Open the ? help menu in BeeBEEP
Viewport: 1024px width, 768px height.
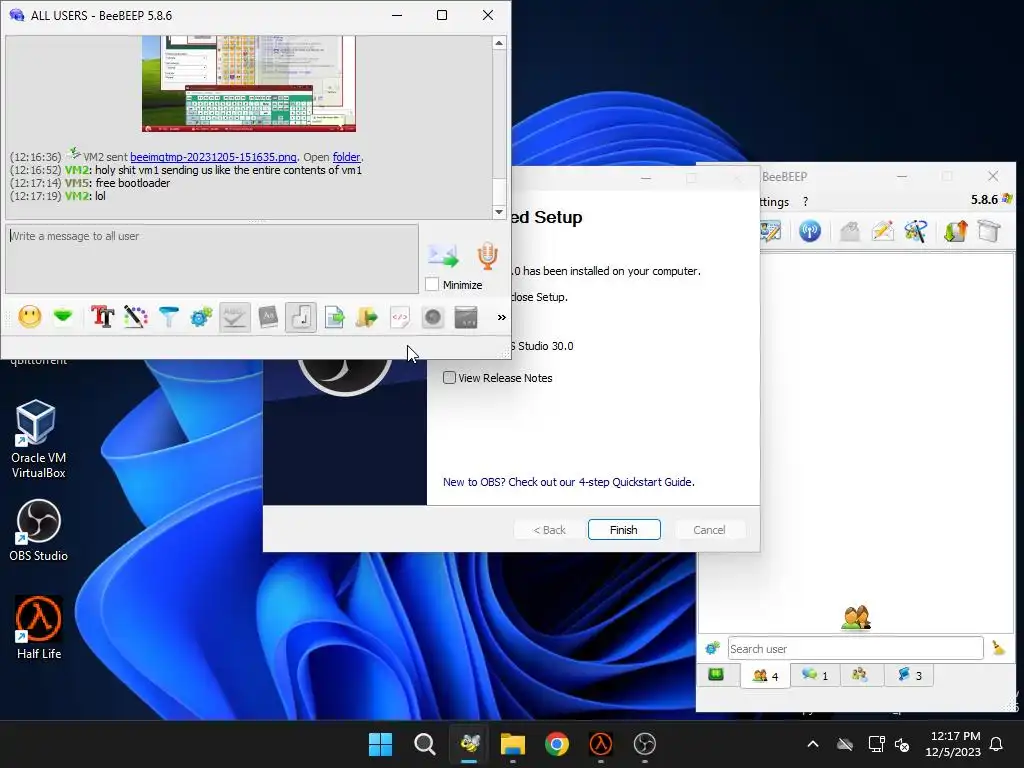click(805, 202)
